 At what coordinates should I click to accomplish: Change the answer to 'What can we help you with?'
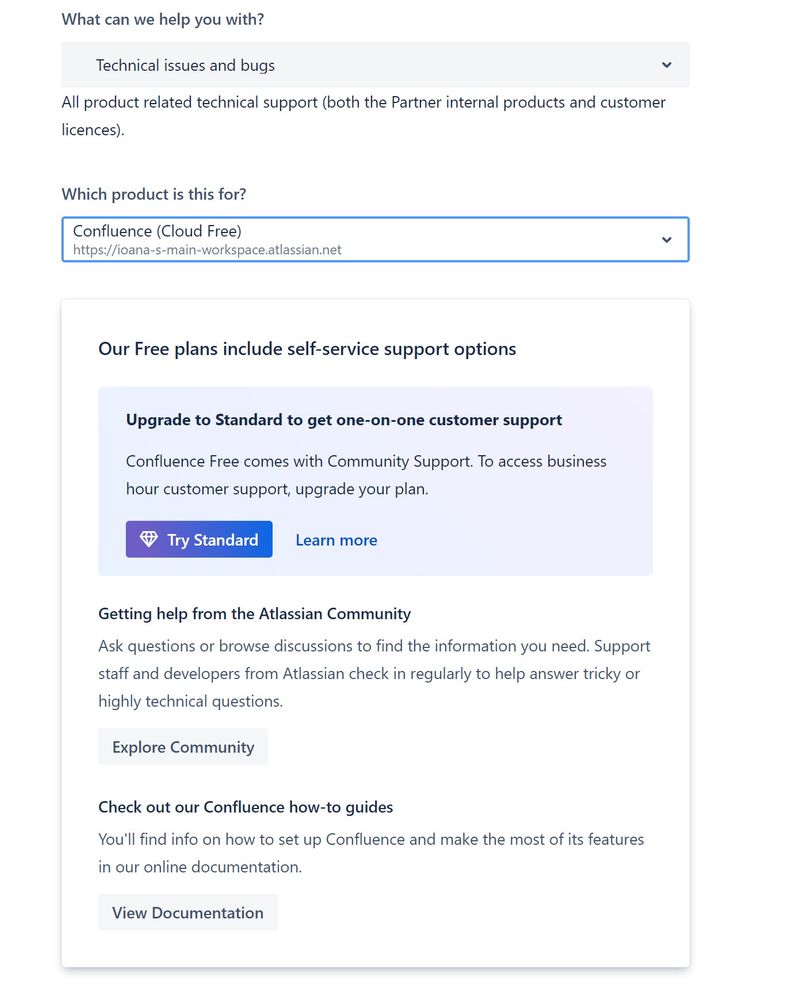[375, 64]
